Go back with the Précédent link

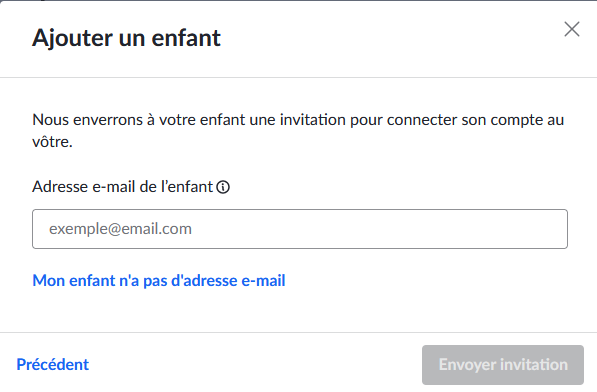53,364
